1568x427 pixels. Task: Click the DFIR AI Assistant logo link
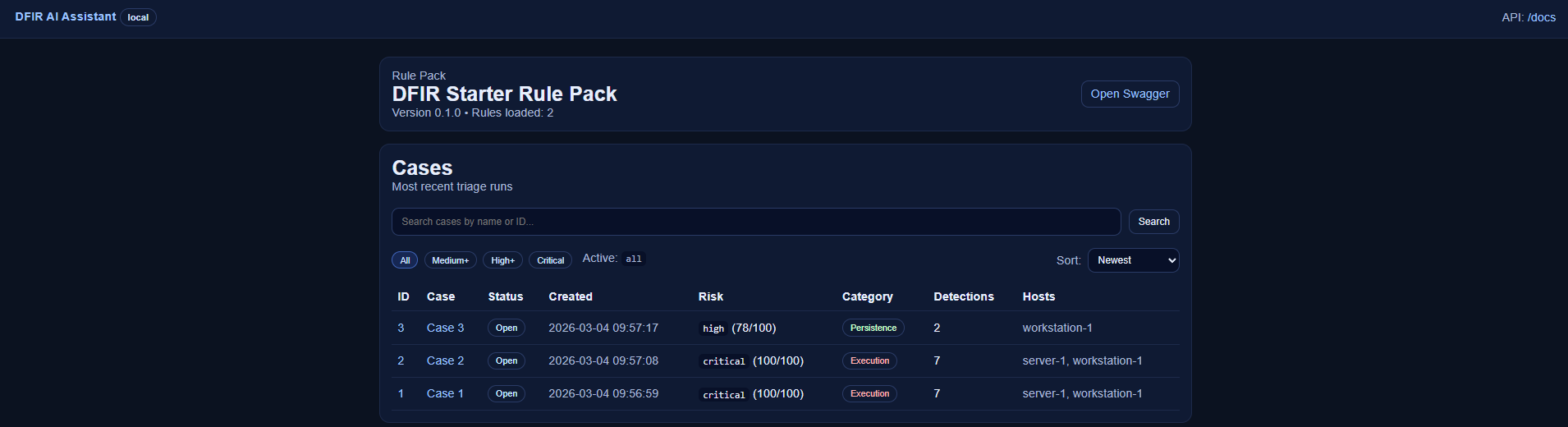[x=66, y=17]
